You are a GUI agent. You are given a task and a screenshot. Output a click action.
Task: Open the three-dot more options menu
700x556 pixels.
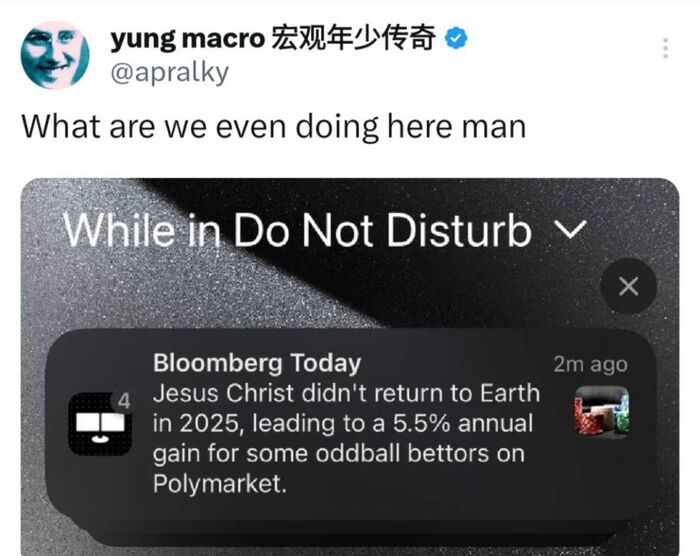pos(665,48)
